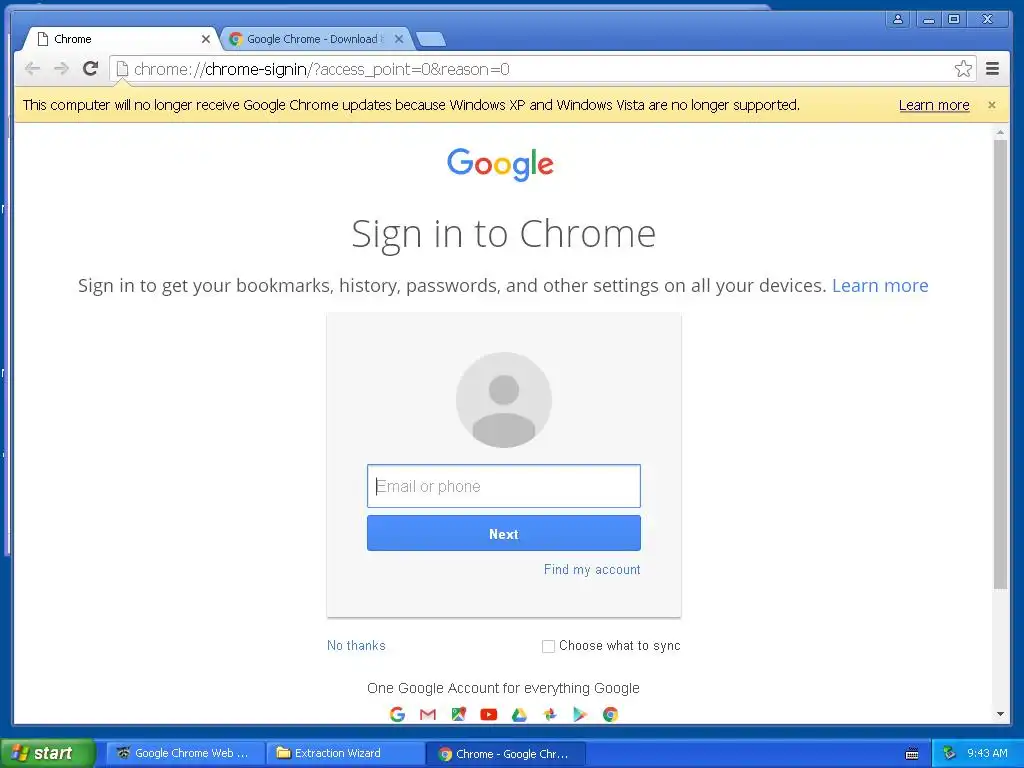This screenshot has height=768, width=1024.
Task: Open a new tab with new-tab button
Action: click(x=431, y=39)
